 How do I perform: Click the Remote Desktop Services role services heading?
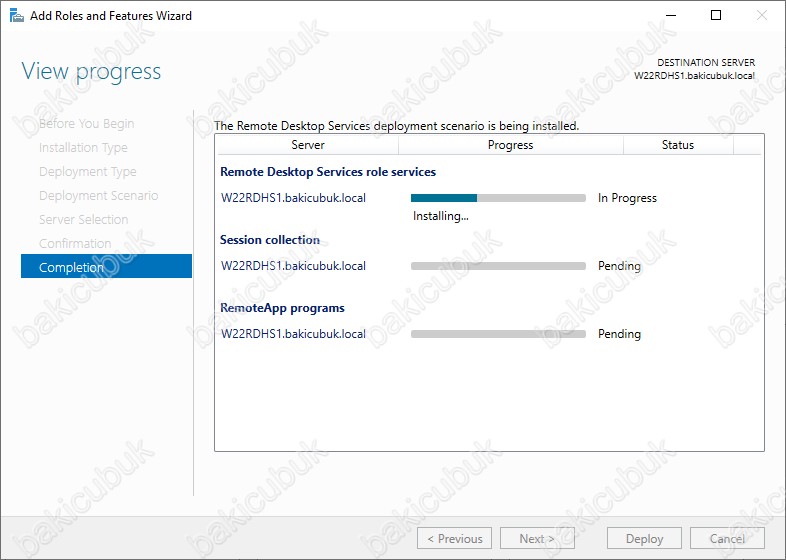click(x=328, y=172)
